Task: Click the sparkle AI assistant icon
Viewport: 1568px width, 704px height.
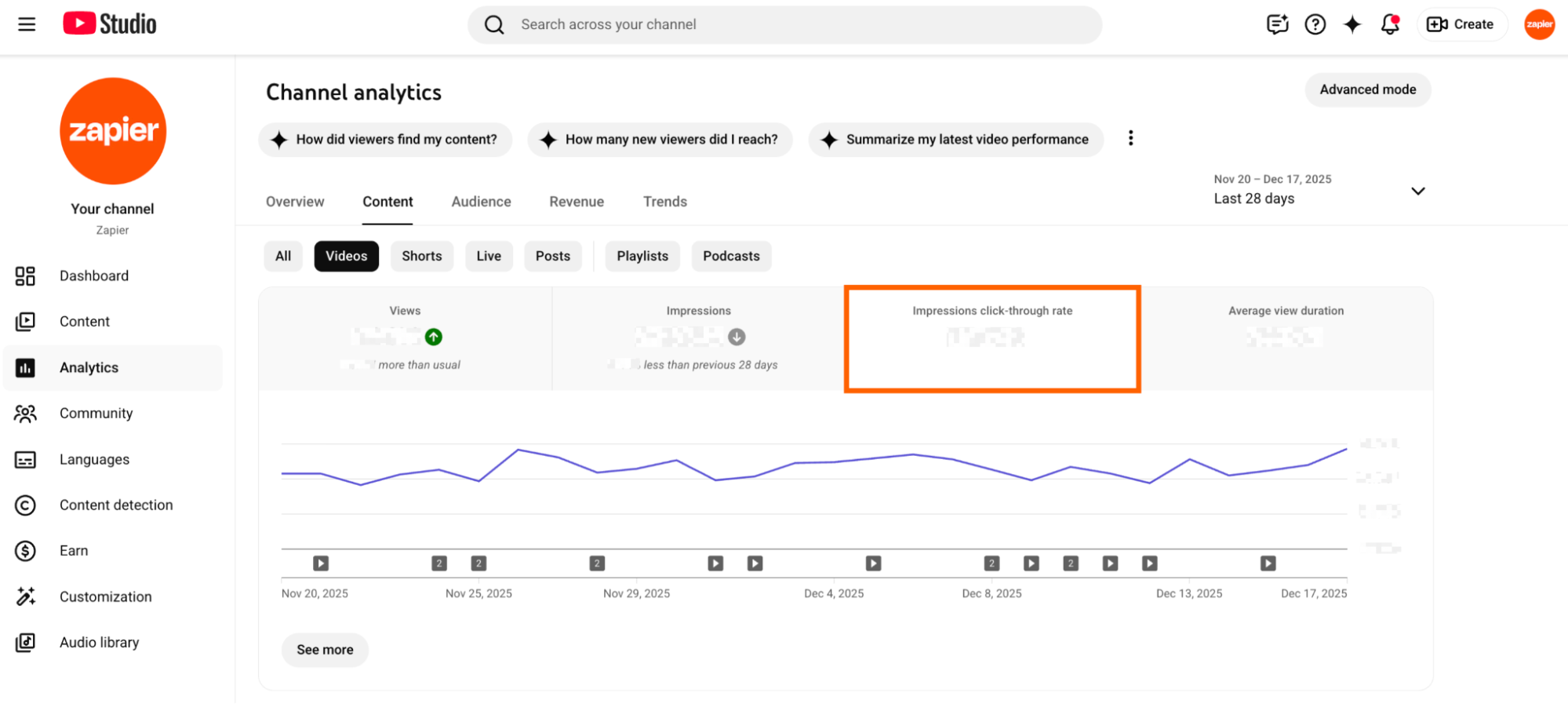Action: coord(1352,24)
